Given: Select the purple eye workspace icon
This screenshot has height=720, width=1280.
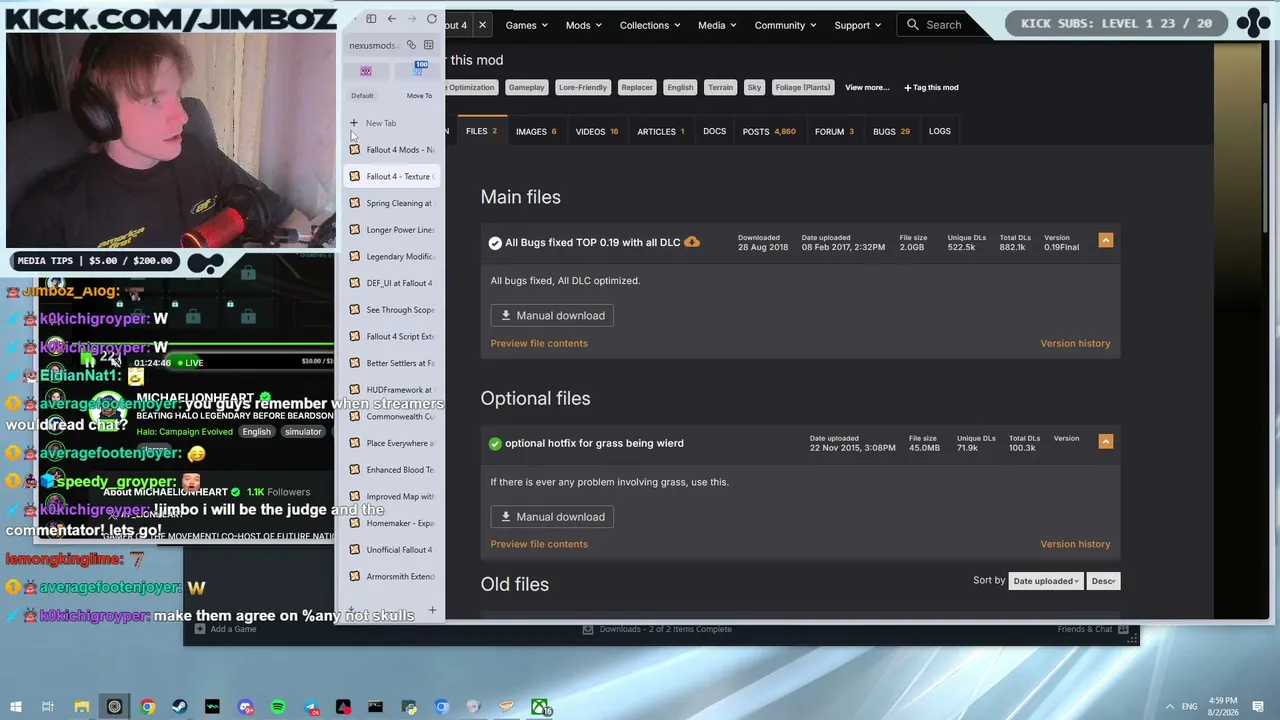Looking at the screenshot, I should 366,71.
